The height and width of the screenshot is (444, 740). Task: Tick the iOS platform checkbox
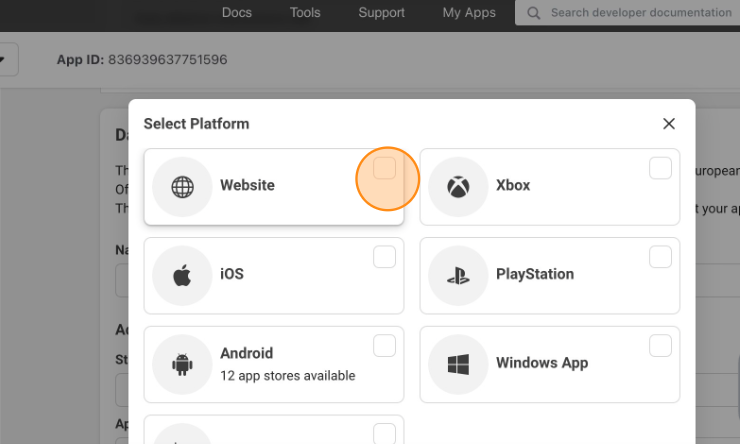384,257
